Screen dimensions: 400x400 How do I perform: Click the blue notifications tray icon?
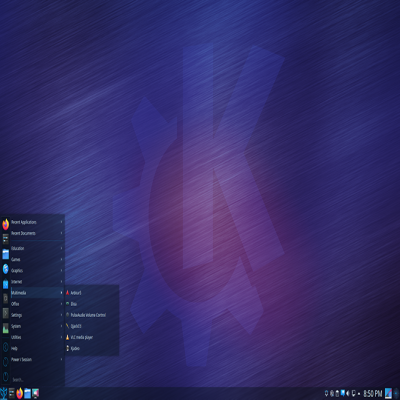point(343,394)
